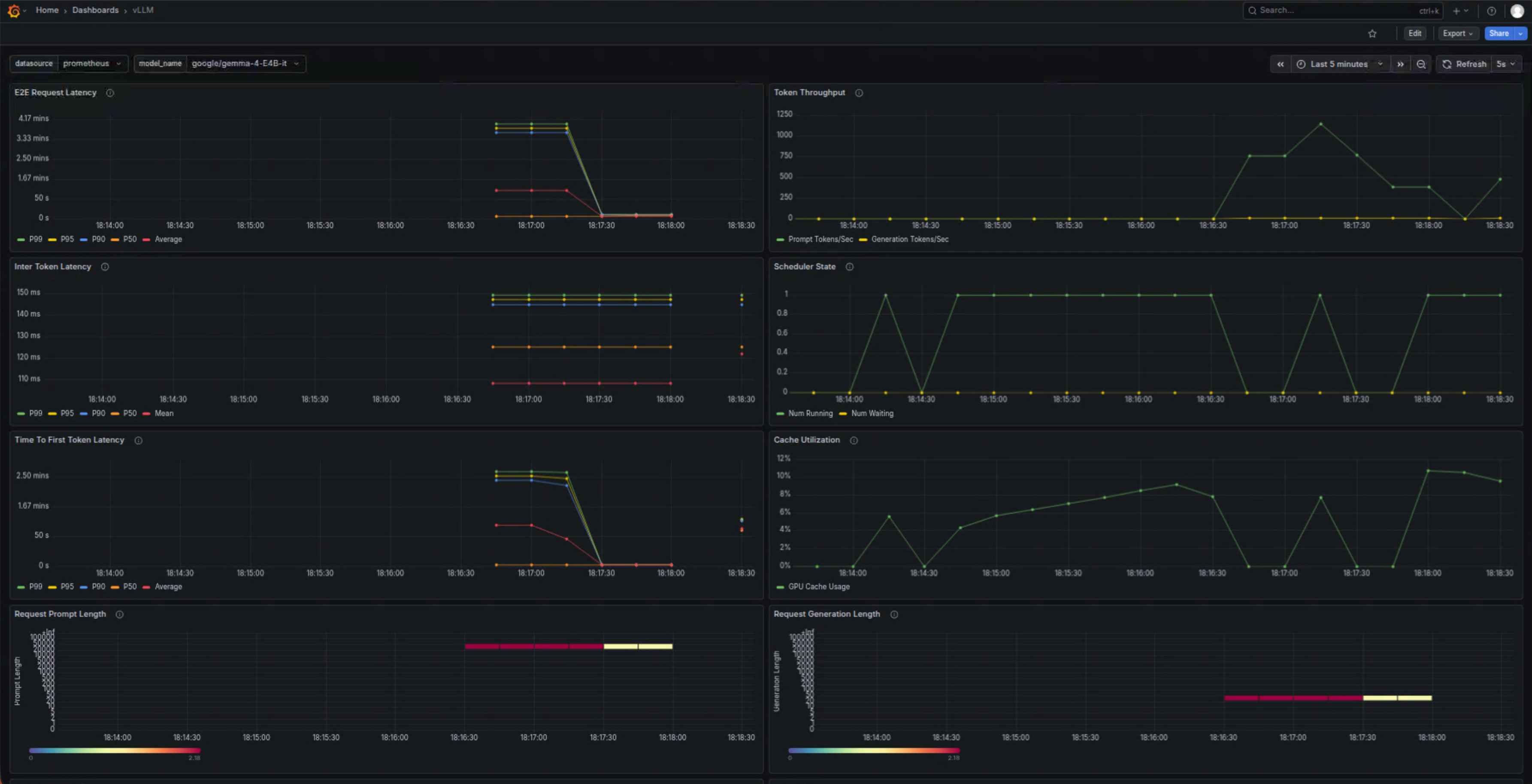The height and width of the screenshot is (784, 1532).
Task: Show info tooltip for E2E Request Latency
Action: [110, 93]
